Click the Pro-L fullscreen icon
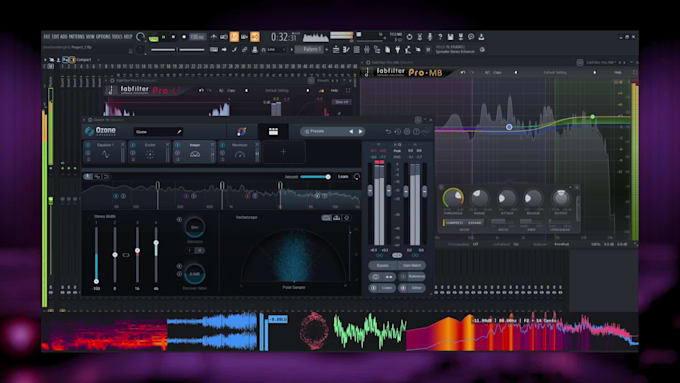 point(348,91)
